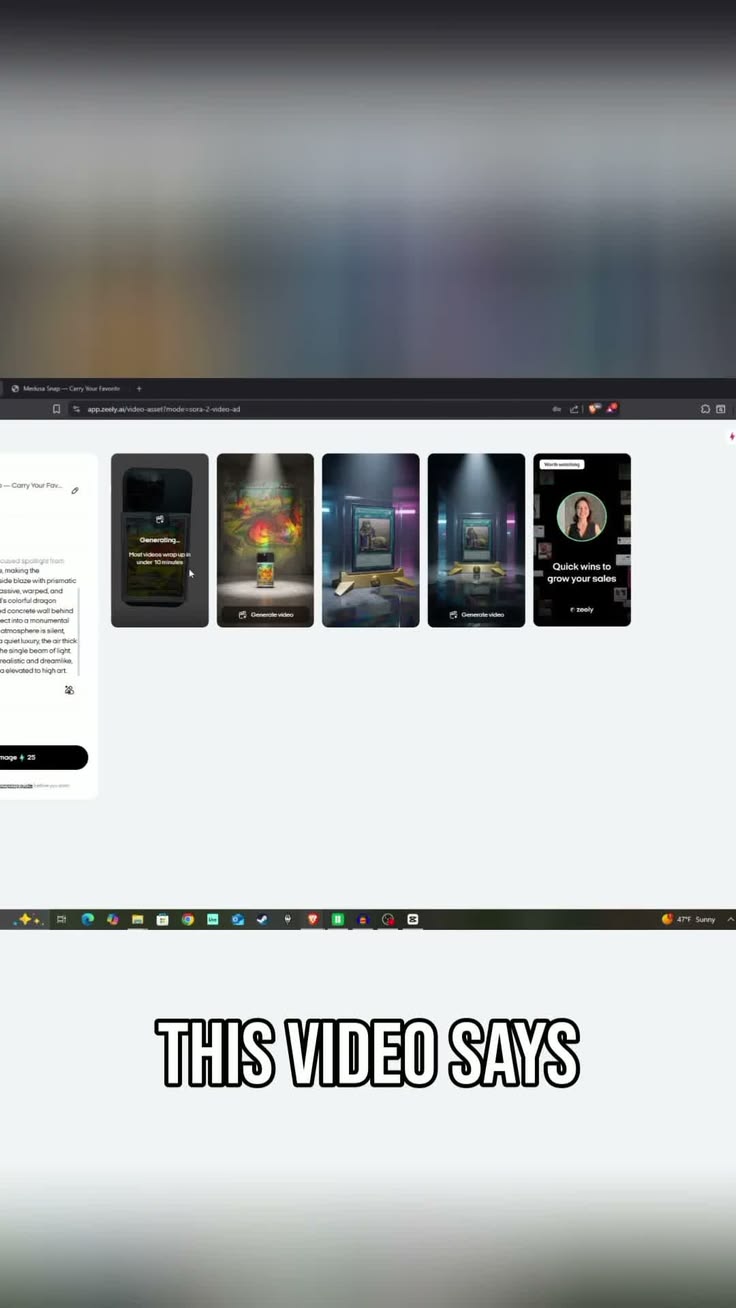The width and height of the screenshot is (736, 1308).
Task: Switch to Brave browser in the taskbar
Action: [x=313, y=919]
